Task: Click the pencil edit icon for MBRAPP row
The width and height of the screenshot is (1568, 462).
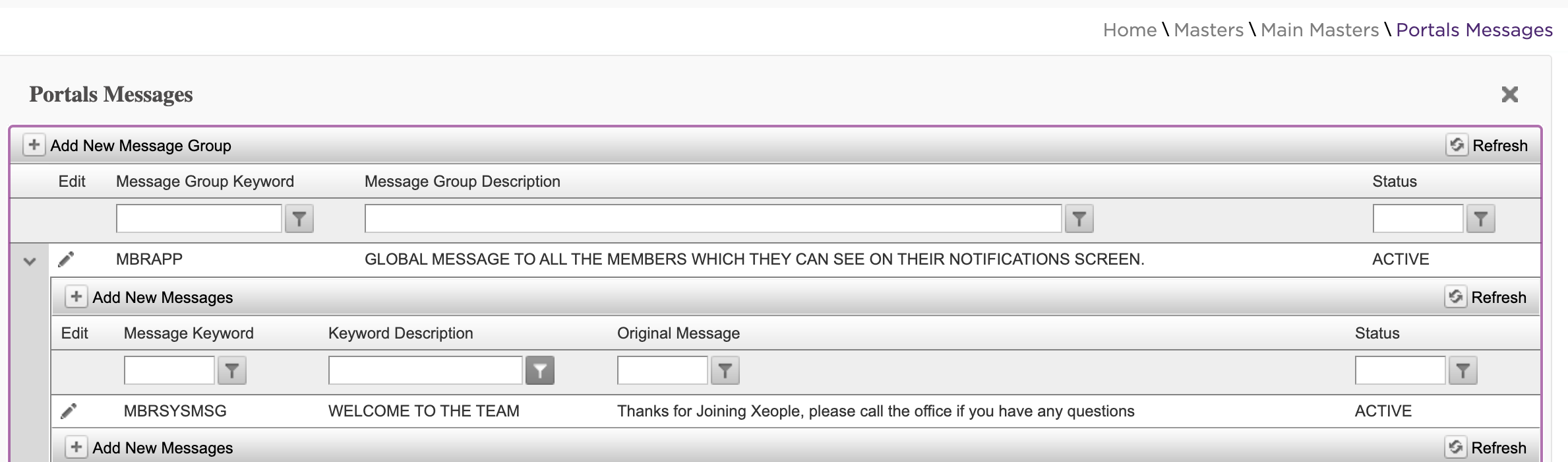Action: 66,259
